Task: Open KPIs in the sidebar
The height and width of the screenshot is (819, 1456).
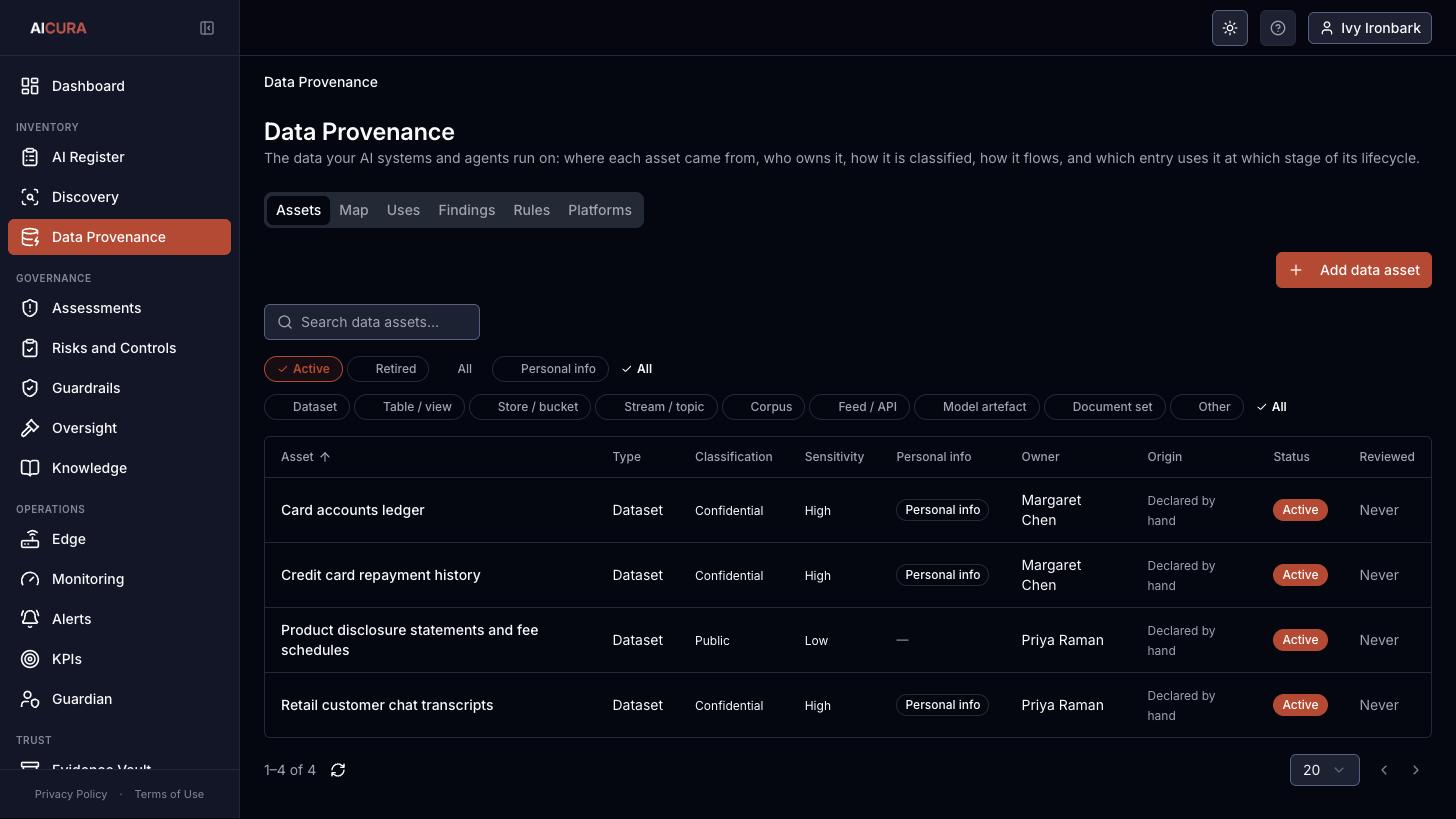Action: click(x=119, y=659)
